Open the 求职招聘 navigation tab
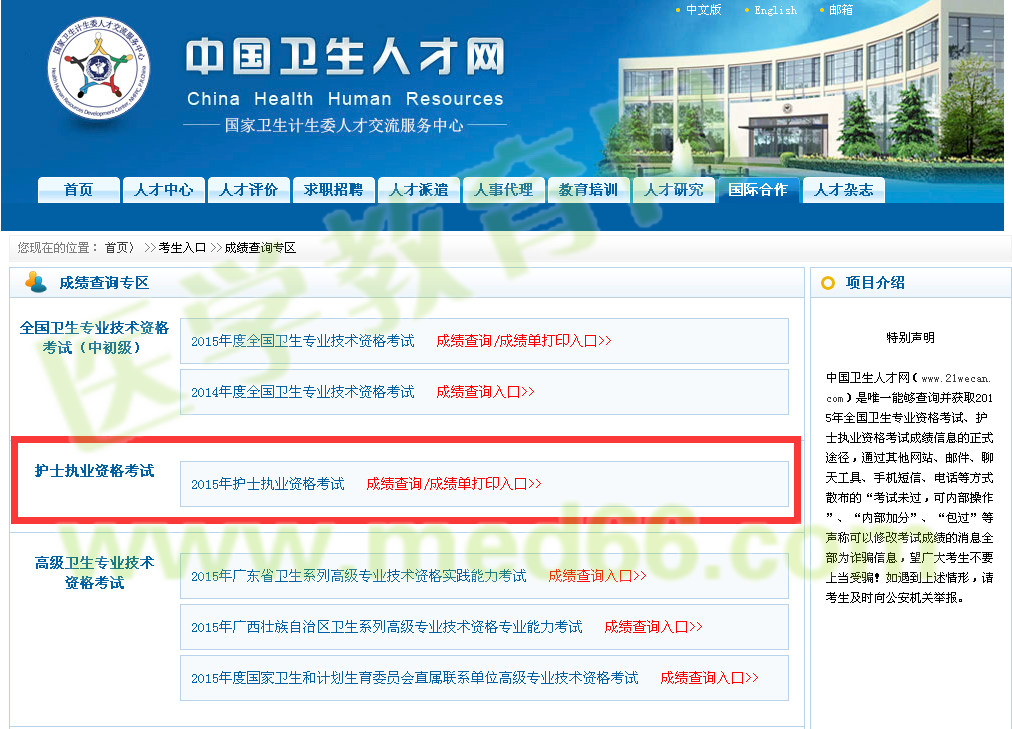This screenshot has width=1012, height=729. [333, 189]
